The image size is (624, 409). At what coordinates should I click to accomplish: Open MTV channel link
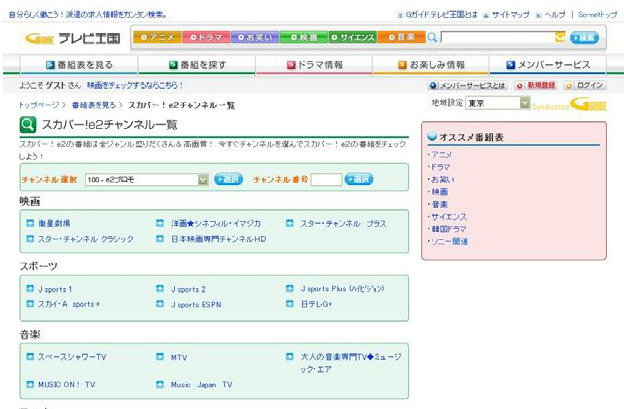click(179, 357)
